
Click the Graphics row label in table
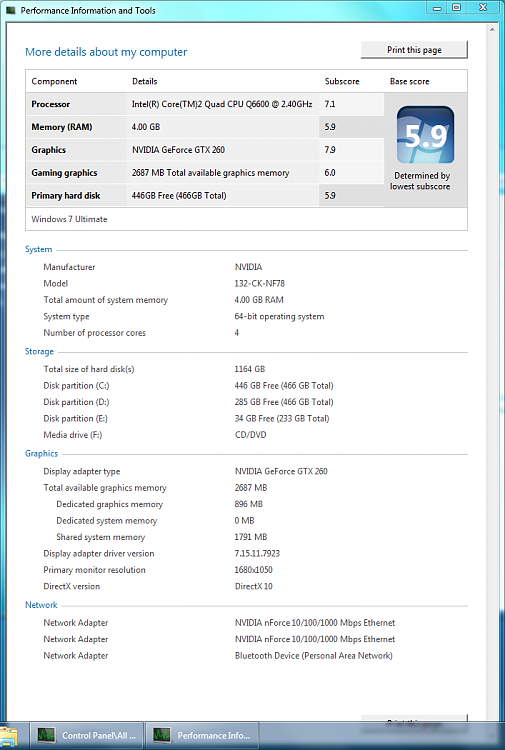[x=49, y=150]
